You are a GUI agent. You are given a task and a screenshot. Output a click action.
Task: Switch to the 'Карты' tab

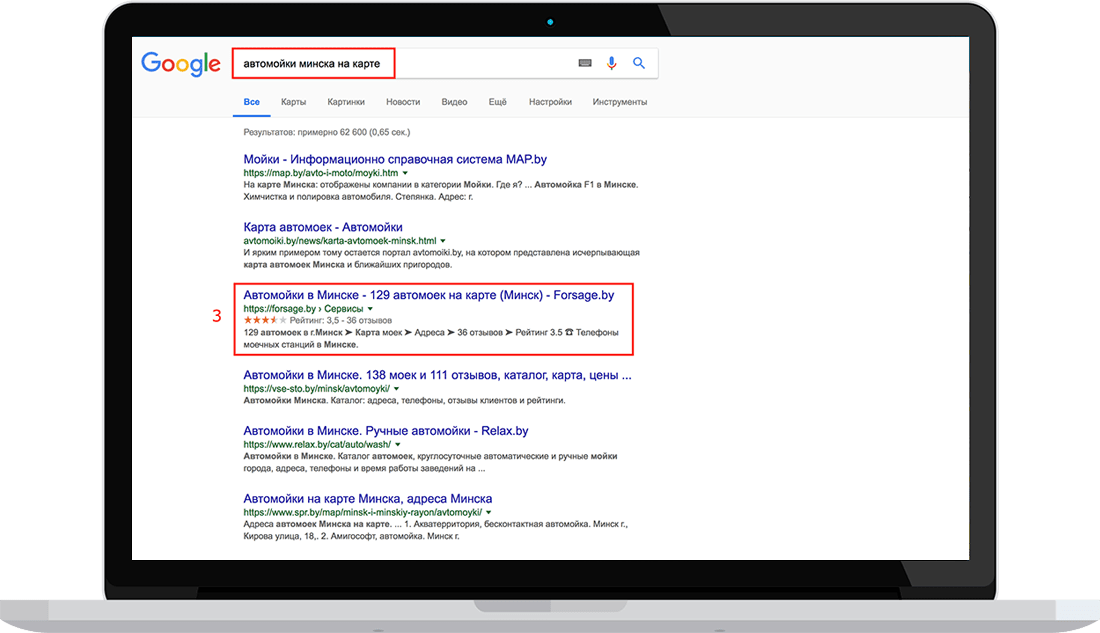pos(293,102)
